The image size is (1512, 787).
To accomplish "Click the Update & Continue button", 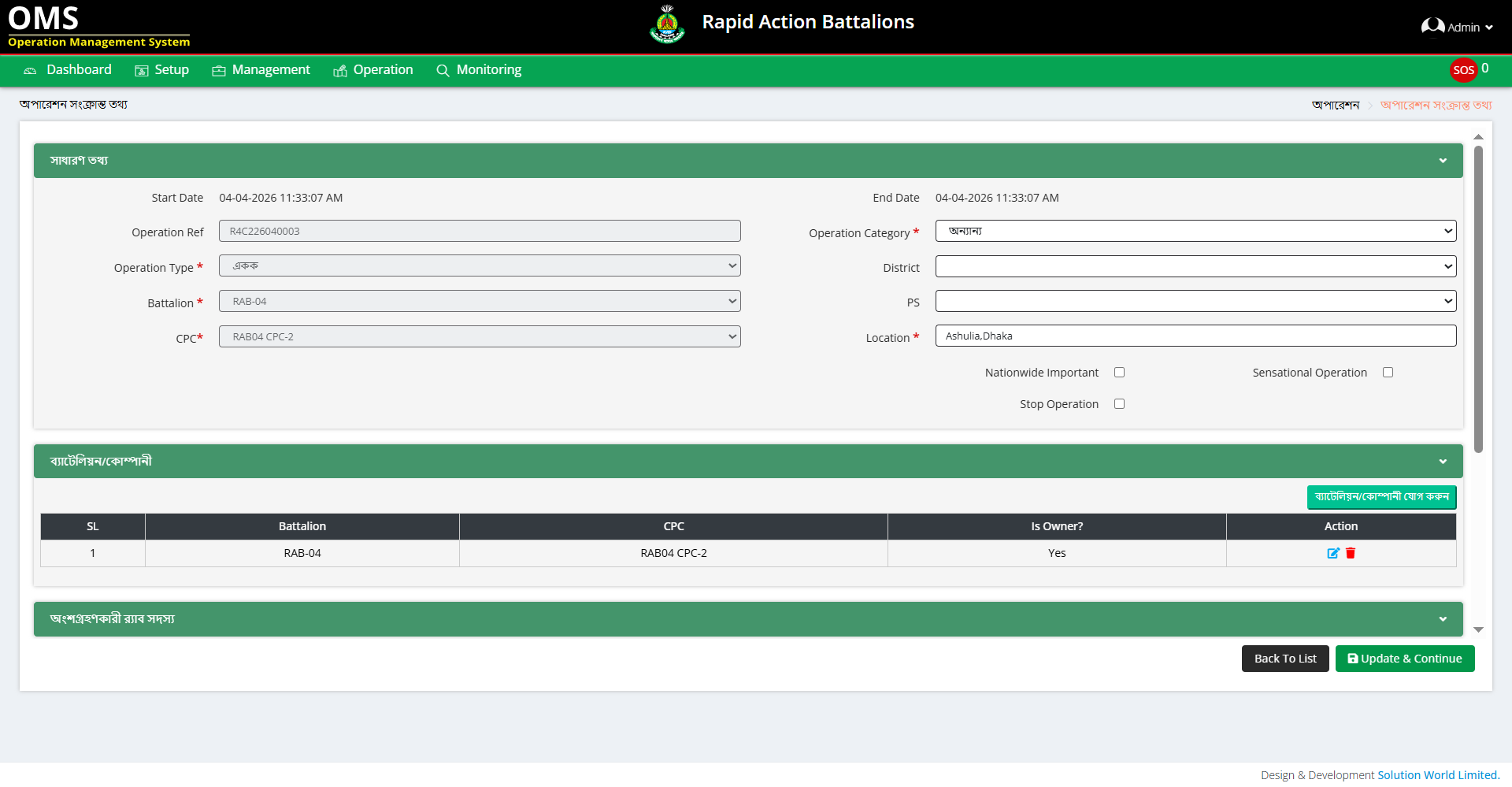I will pos(1404,659).
